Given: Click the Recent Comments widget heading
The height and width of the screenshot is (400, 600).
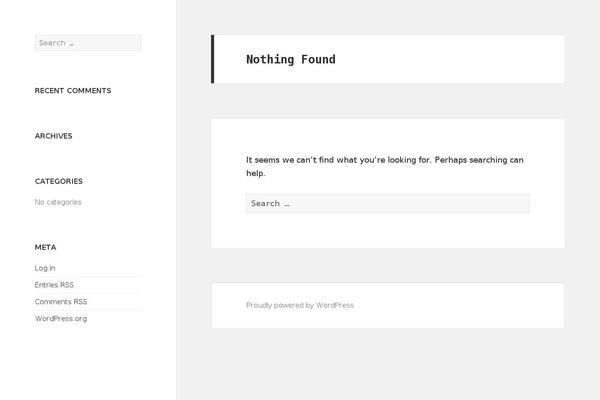Looking at the screenshot, I should 73,91.
